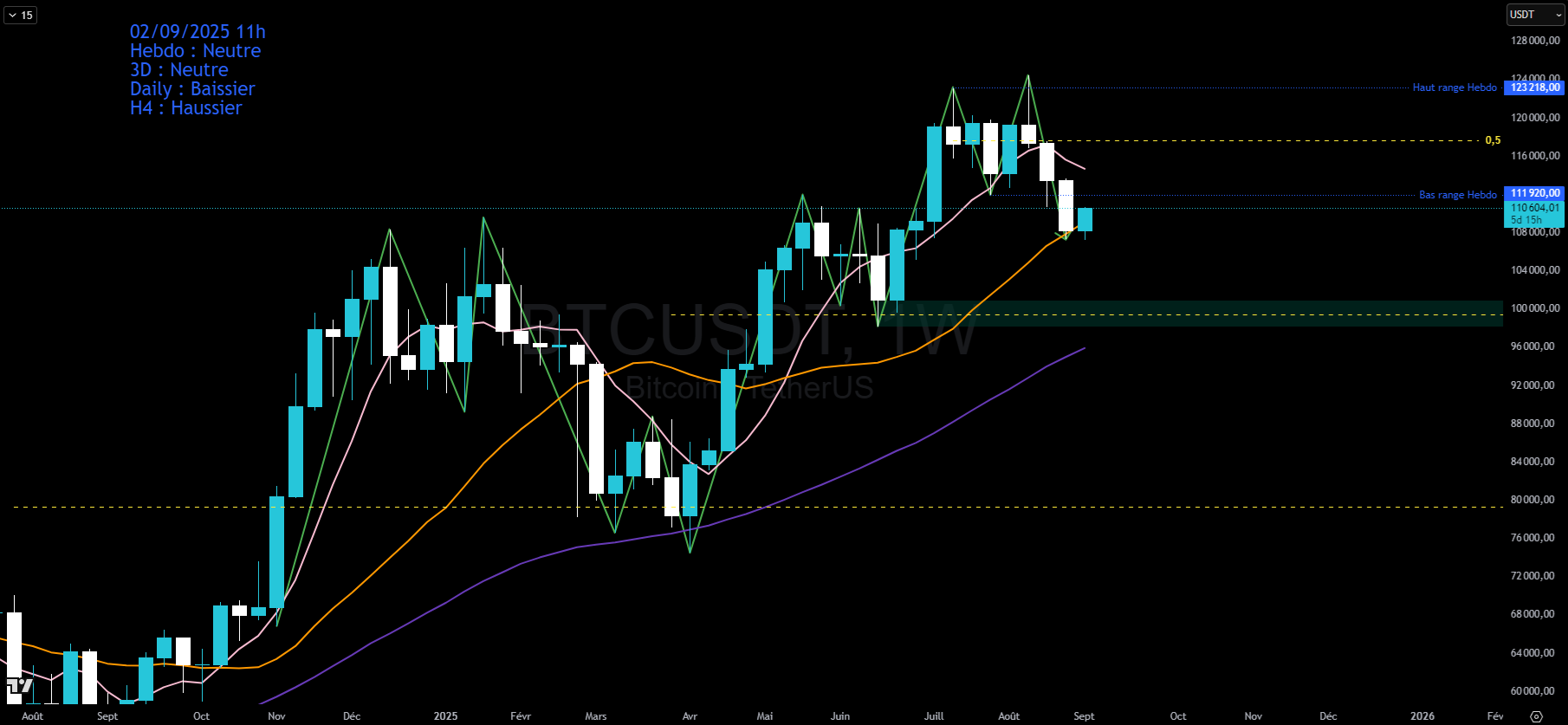
Task: Open the USDT currency dropdown
Action: click(1535, 15)
